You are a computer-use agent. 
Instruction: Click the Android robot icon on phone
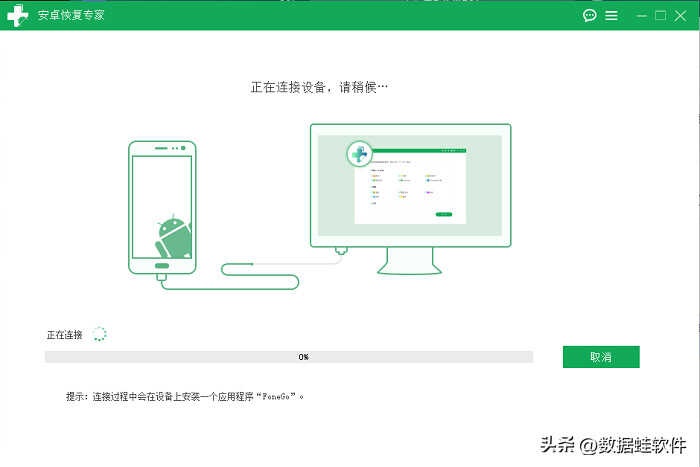coord(173,236)
